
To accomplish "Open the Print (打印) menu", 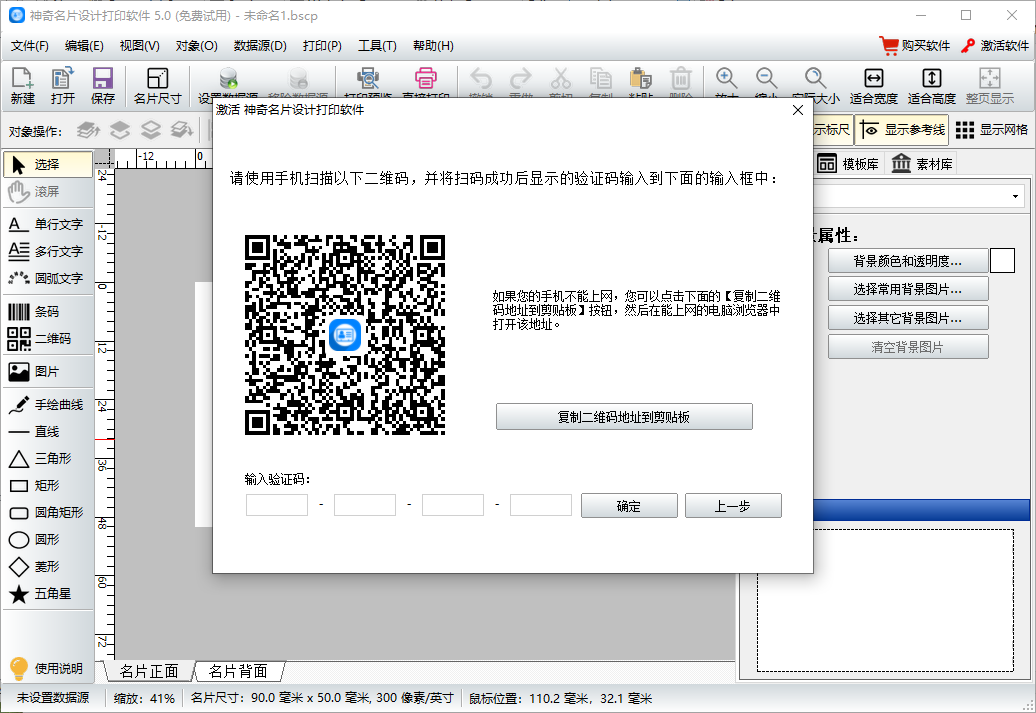I will tap(322, 46).
